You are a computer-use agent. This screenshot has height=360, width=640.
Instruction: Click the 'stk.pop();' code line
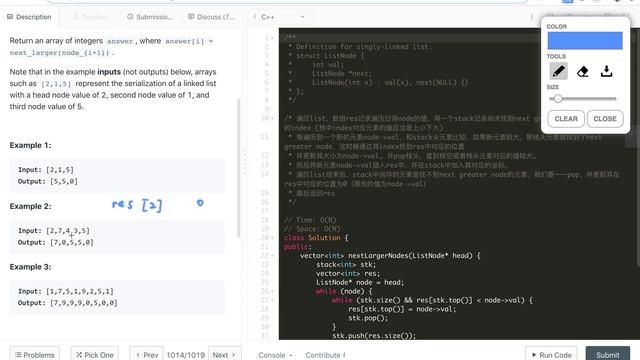368,318
